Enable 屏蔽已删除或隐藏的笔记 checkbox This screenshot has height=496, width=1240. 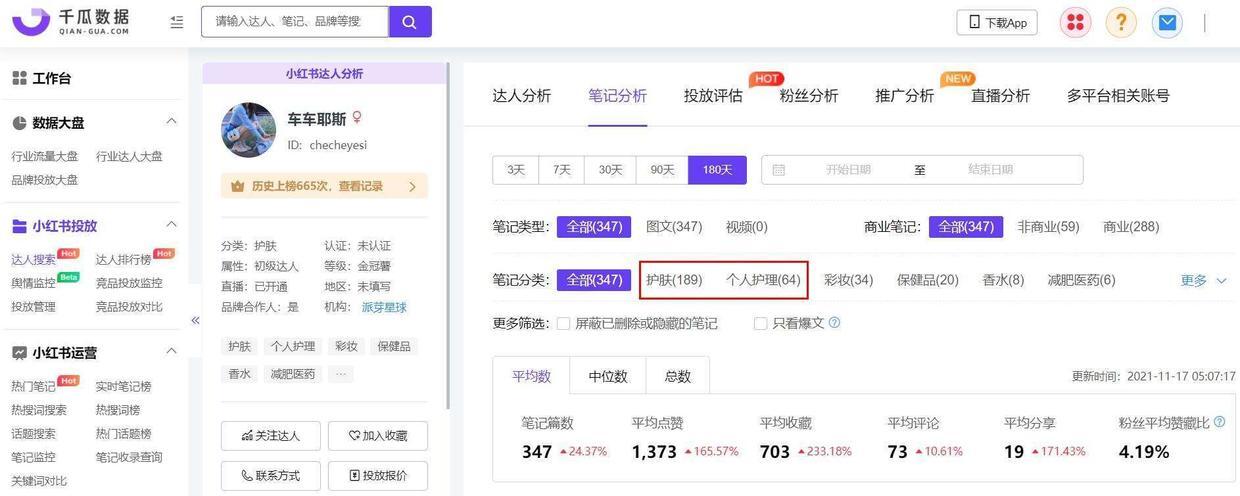[x=563, y=324]
